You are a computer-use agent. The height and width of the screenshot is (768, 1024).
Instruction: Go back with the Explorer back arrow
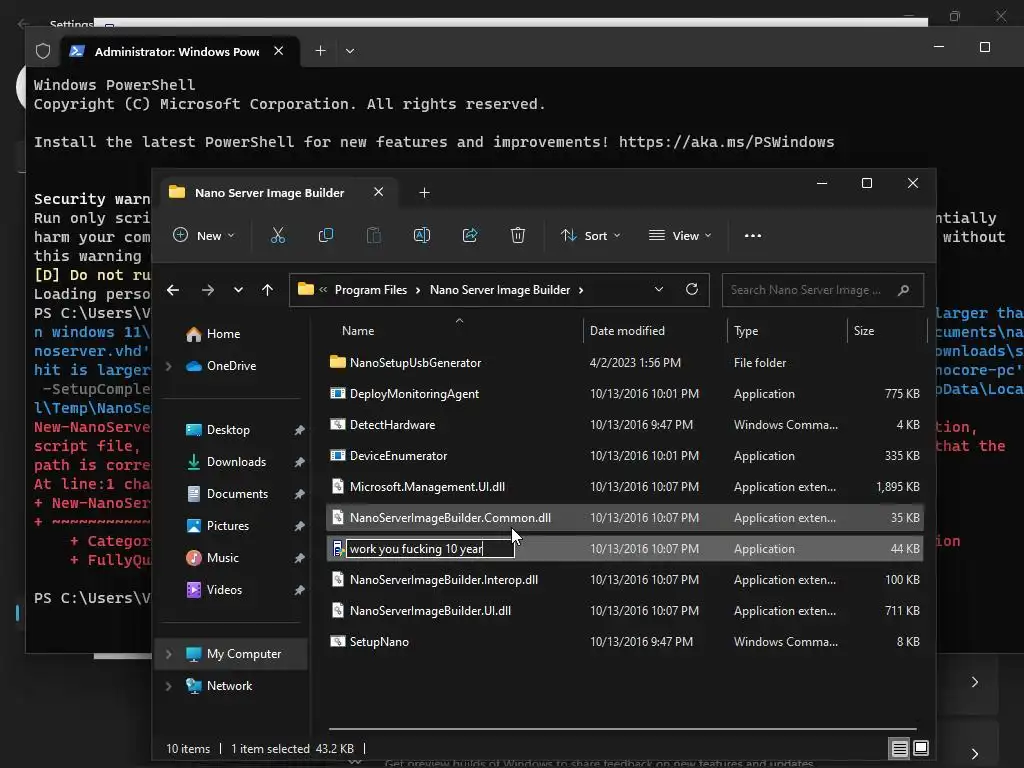coord(173,290)
